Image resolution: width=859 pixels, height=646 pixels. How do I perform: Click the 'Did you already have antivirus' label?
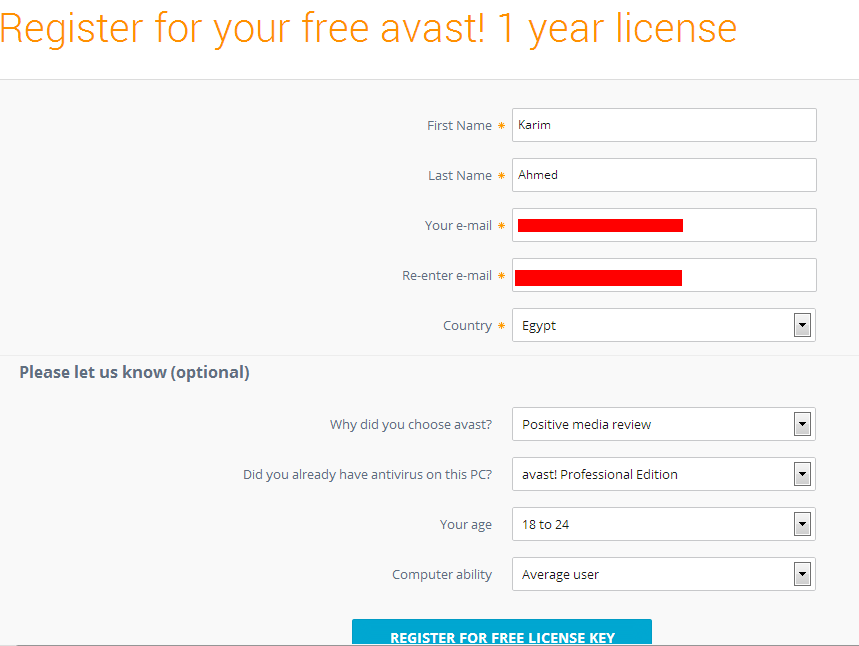coord(367,475)
